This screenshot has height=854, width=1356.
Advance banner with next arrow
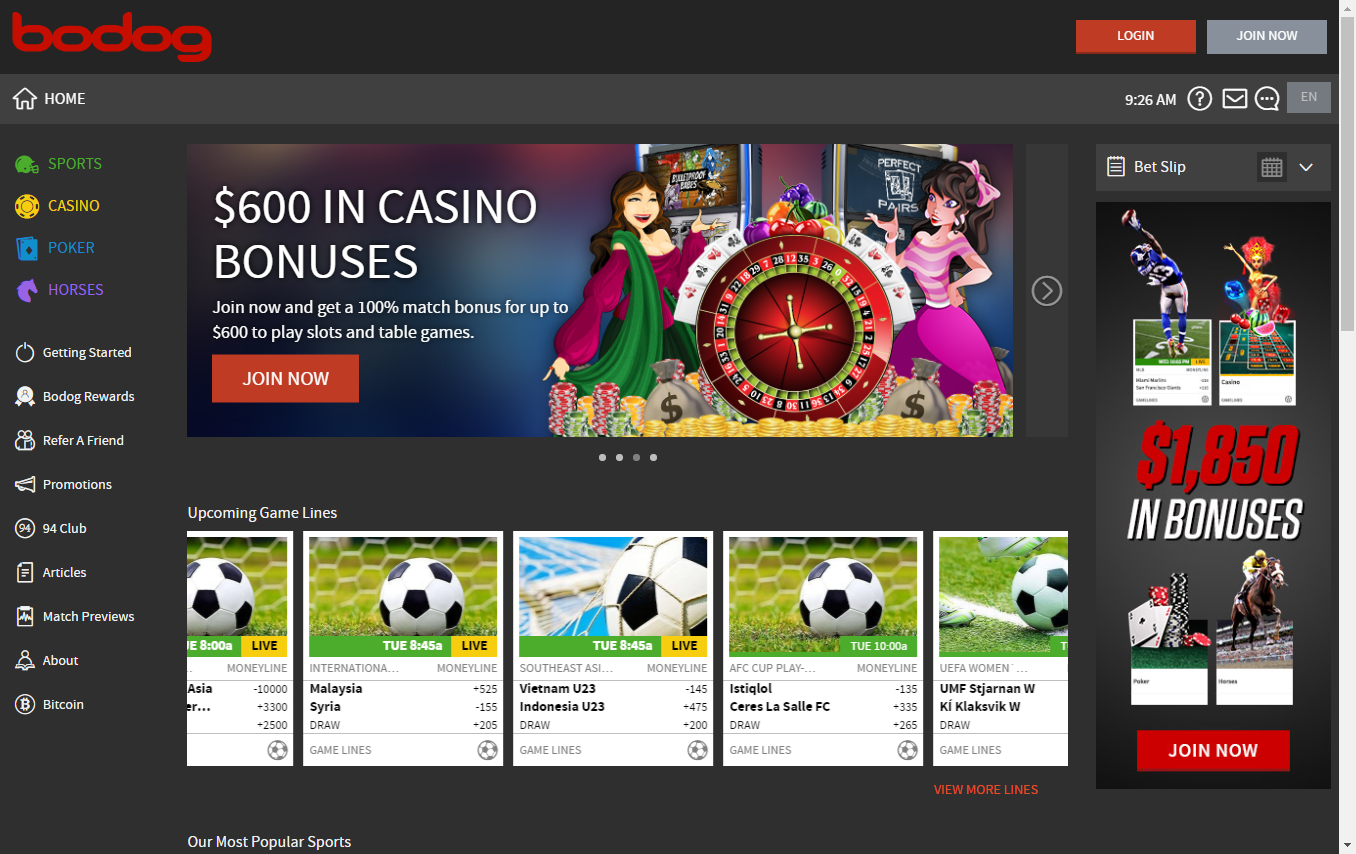[1047, 291]
